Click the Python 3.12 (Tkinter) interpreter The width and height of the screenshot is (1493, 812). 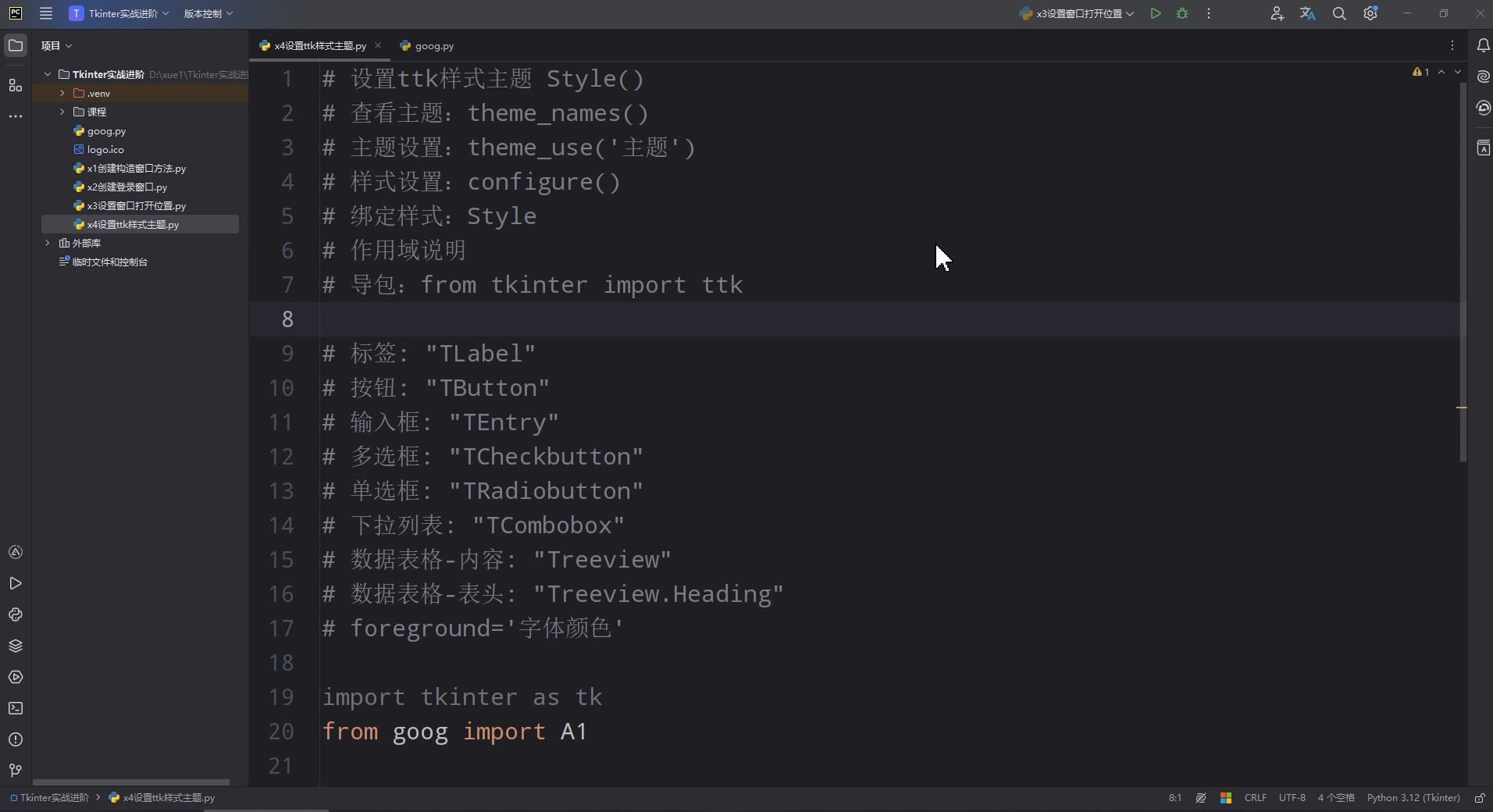(x=1413, y=798)
